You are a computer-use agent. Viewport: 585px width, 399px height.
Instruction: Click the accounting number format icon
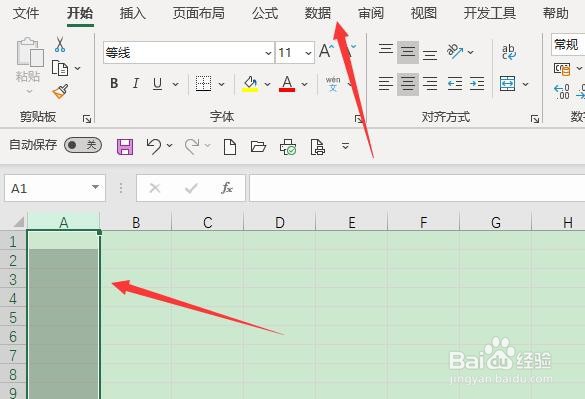pos(562,69)
